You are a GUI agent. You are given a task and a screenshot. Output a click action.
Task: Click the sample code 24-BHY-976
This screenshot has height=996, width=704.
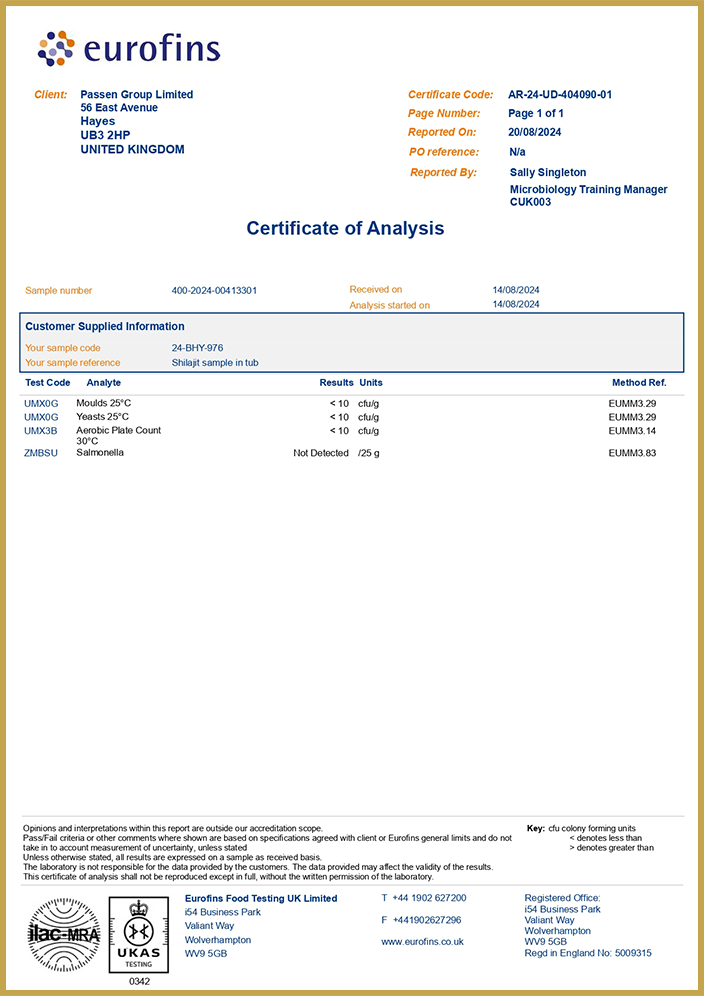(x=197, y=348)
